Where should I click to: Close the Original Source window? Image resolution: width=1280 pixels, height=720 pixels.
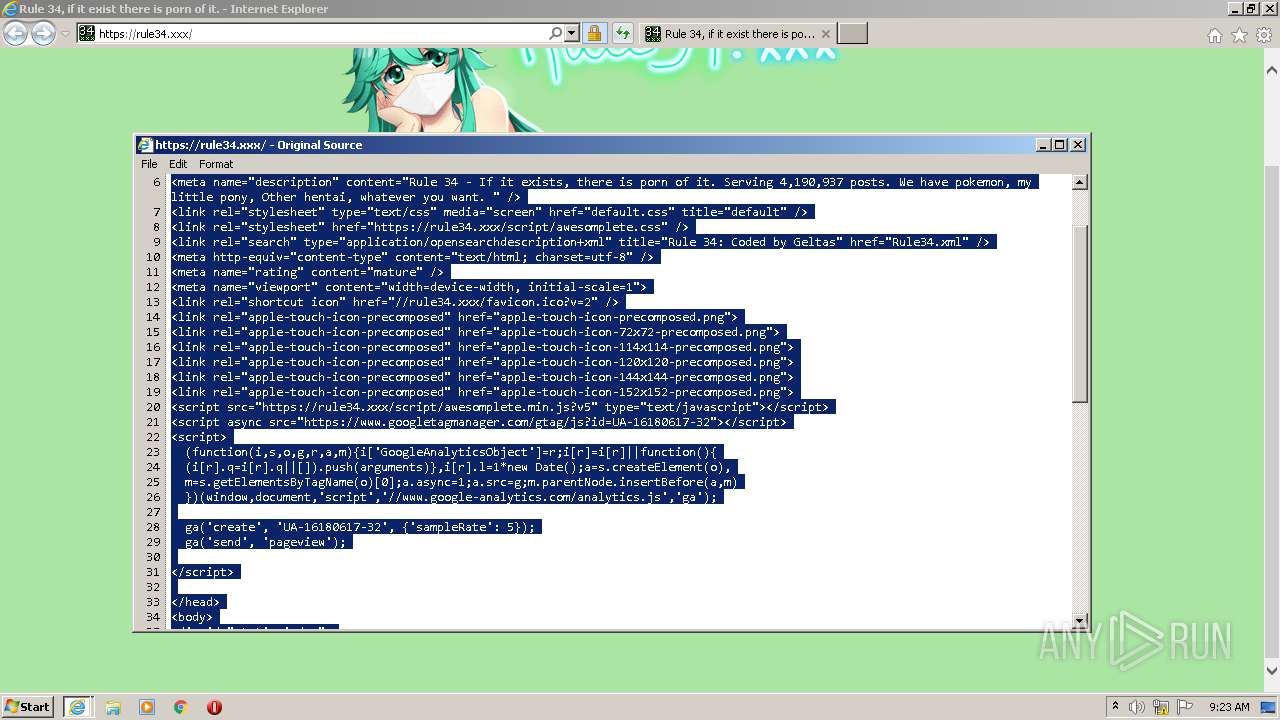coord(1078,144)
